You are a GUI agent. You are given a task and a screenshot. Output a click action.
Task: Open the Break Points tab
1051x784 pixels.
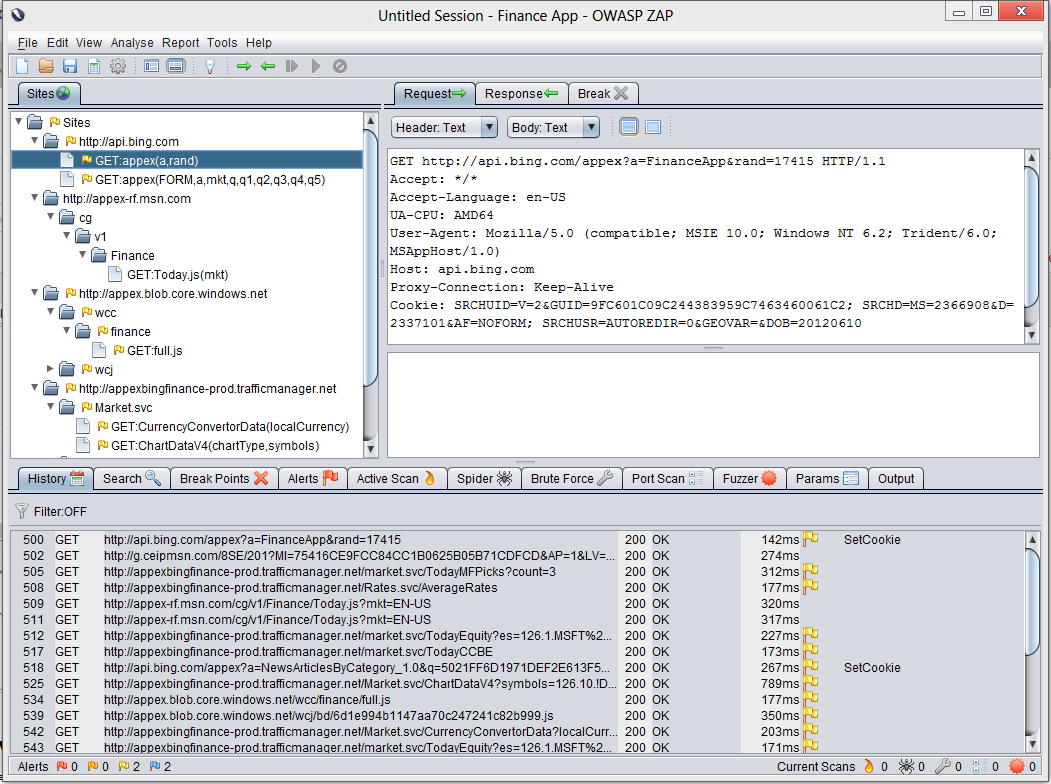point(224,478)
